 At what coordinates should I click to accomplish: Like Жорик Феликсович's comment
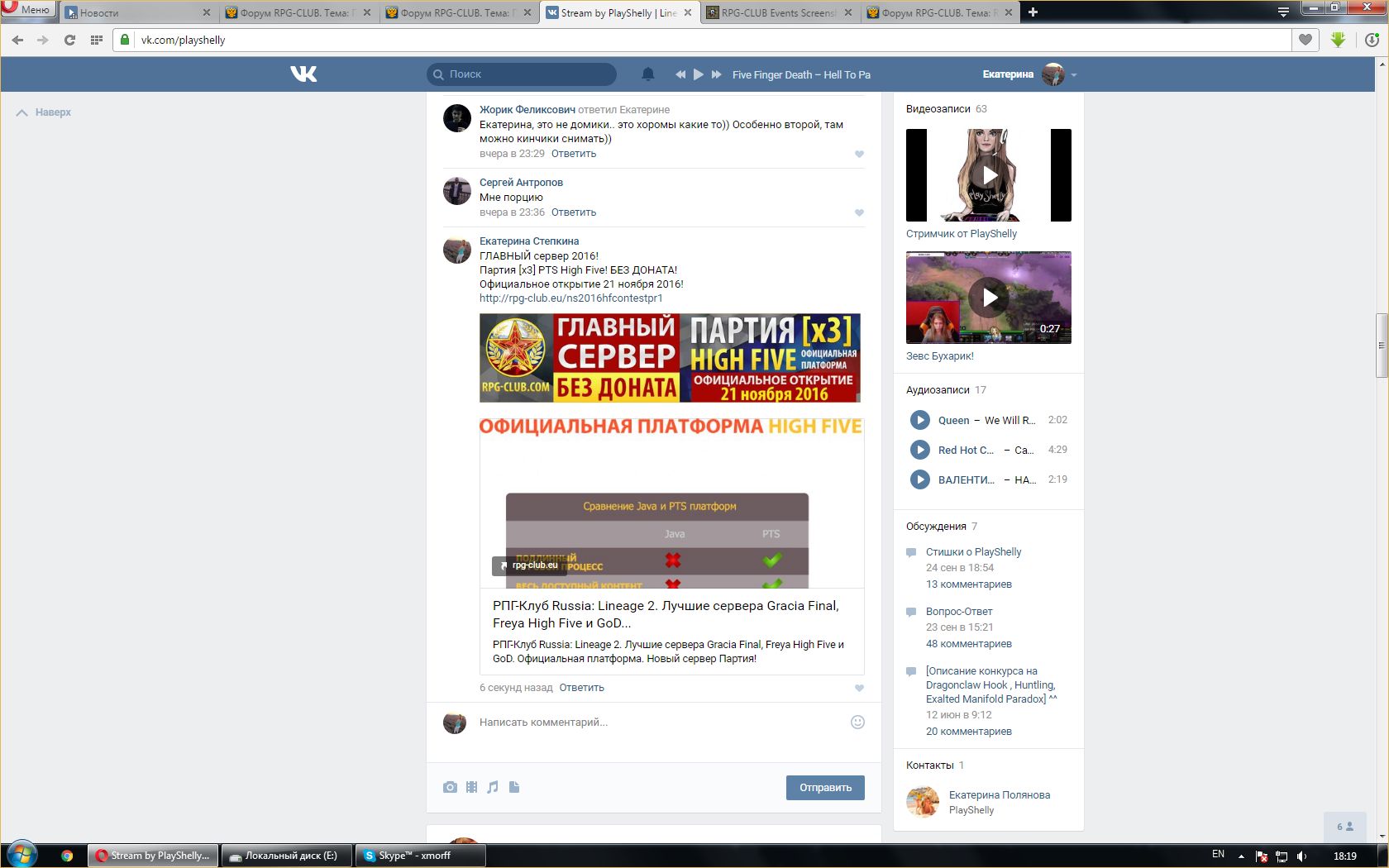tap(859, 154)
